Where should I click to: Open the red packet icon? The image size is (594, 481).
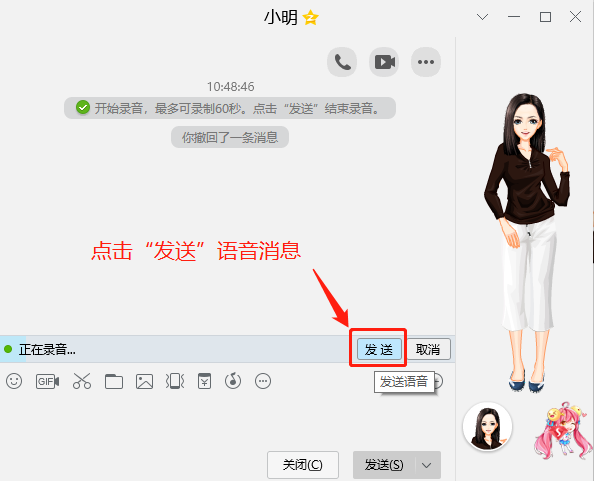pos(204,381)
